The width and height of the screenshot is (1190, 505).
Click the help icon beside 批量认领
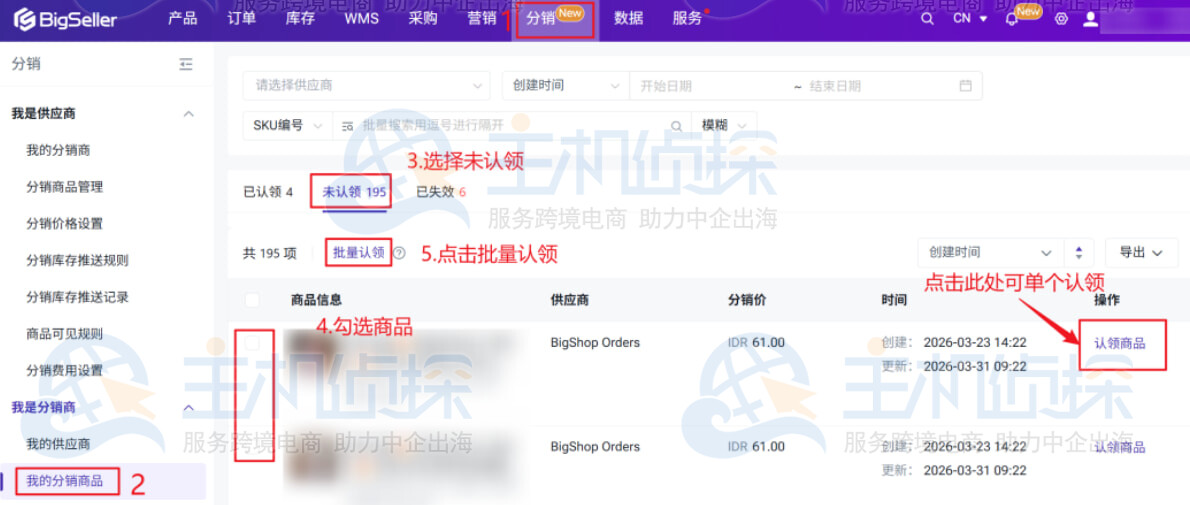point(399,253)
